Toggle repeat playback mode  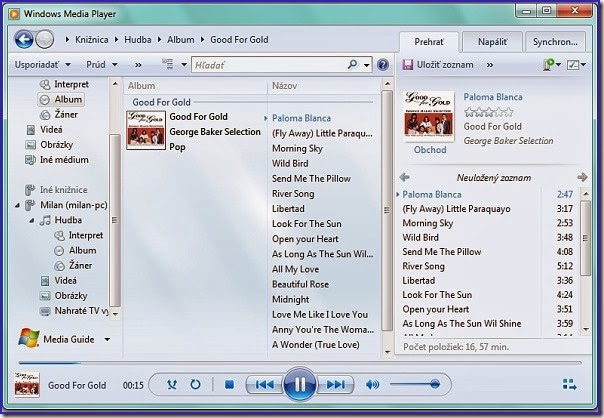tap(196, 384)
